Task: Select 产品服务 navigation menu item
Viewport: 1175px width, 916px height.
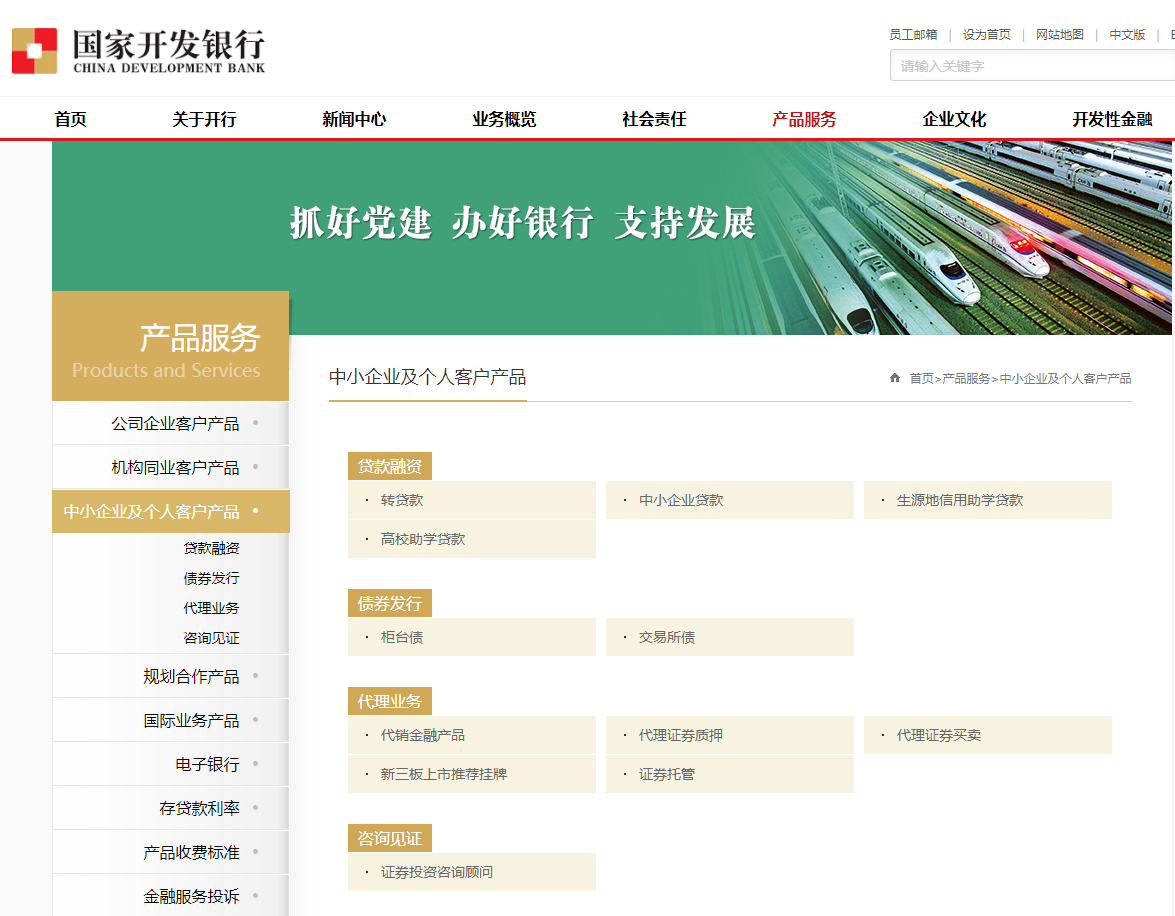Action: 804,119
